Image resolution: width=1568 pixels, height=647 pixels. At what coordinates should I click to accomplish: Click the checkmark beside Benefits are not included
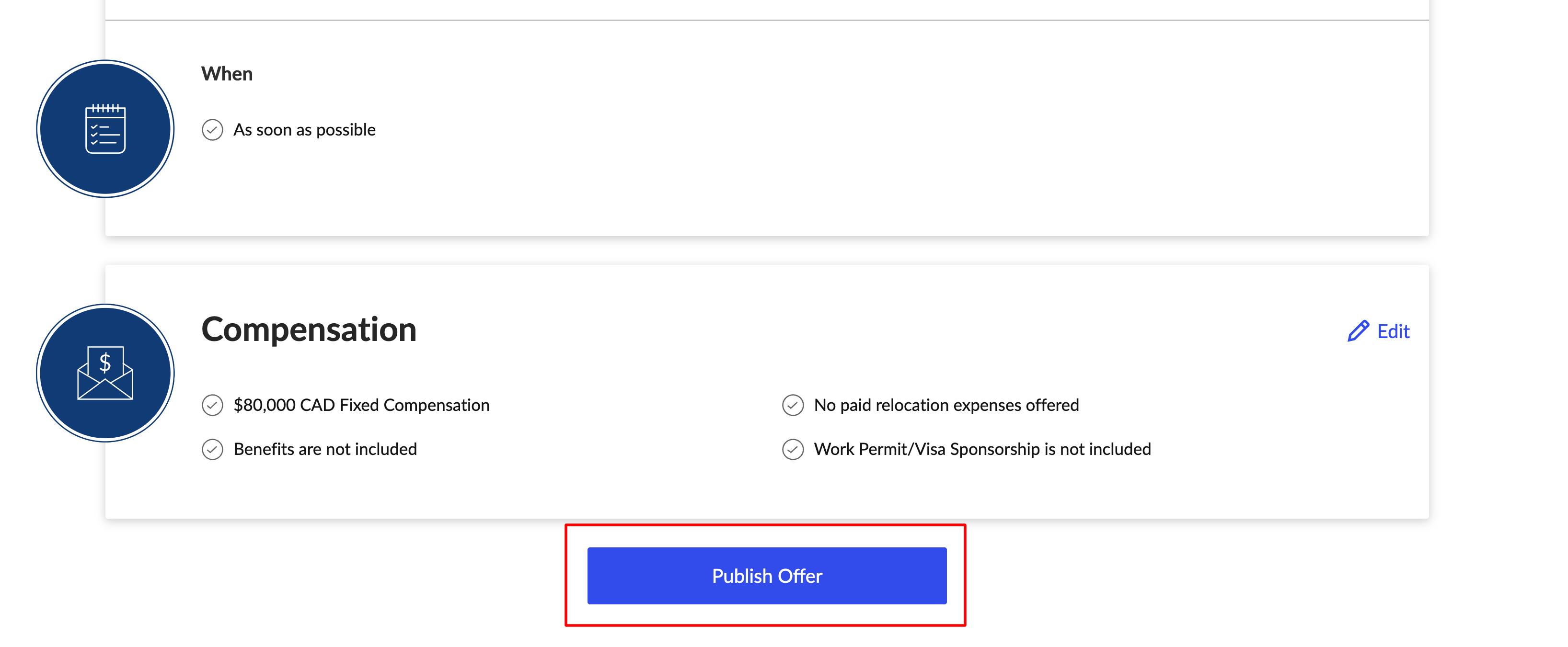(212, 449)
